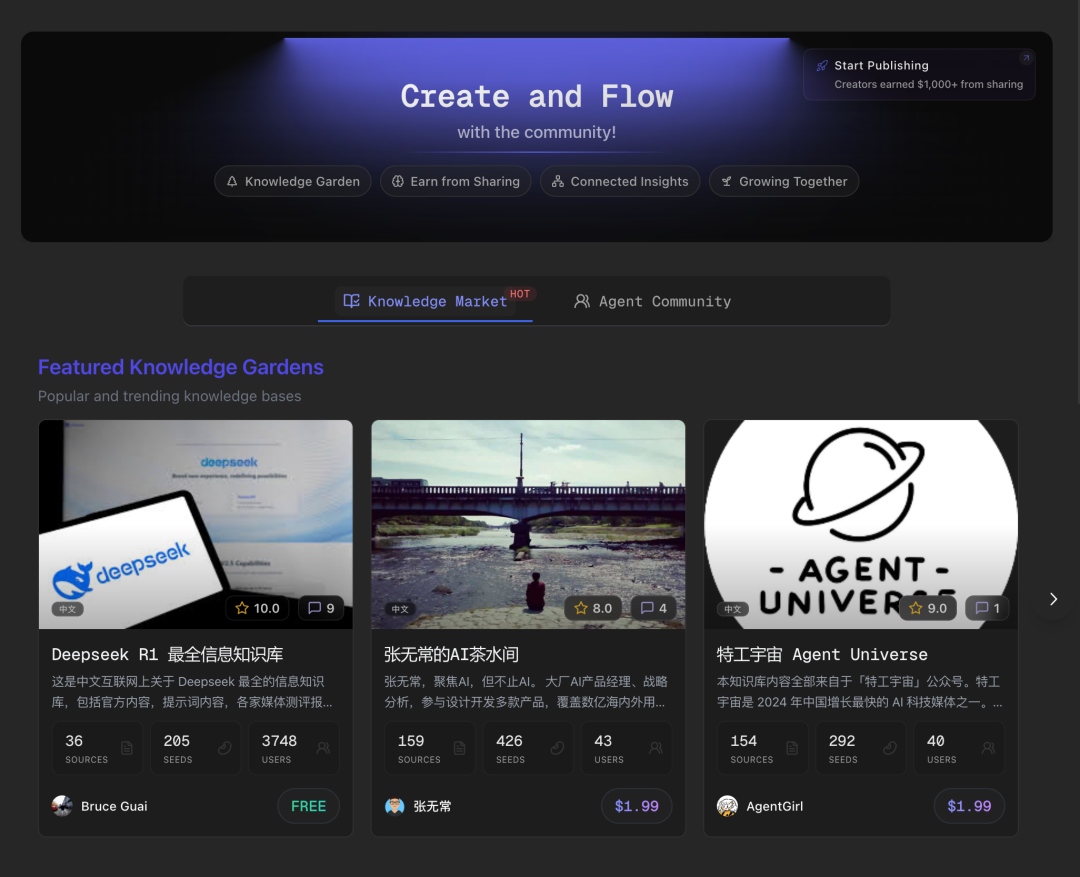Viewport: 1080px width, 877px height.
Task: Select the Knowledge Garden pill
Action: [293, 181]
